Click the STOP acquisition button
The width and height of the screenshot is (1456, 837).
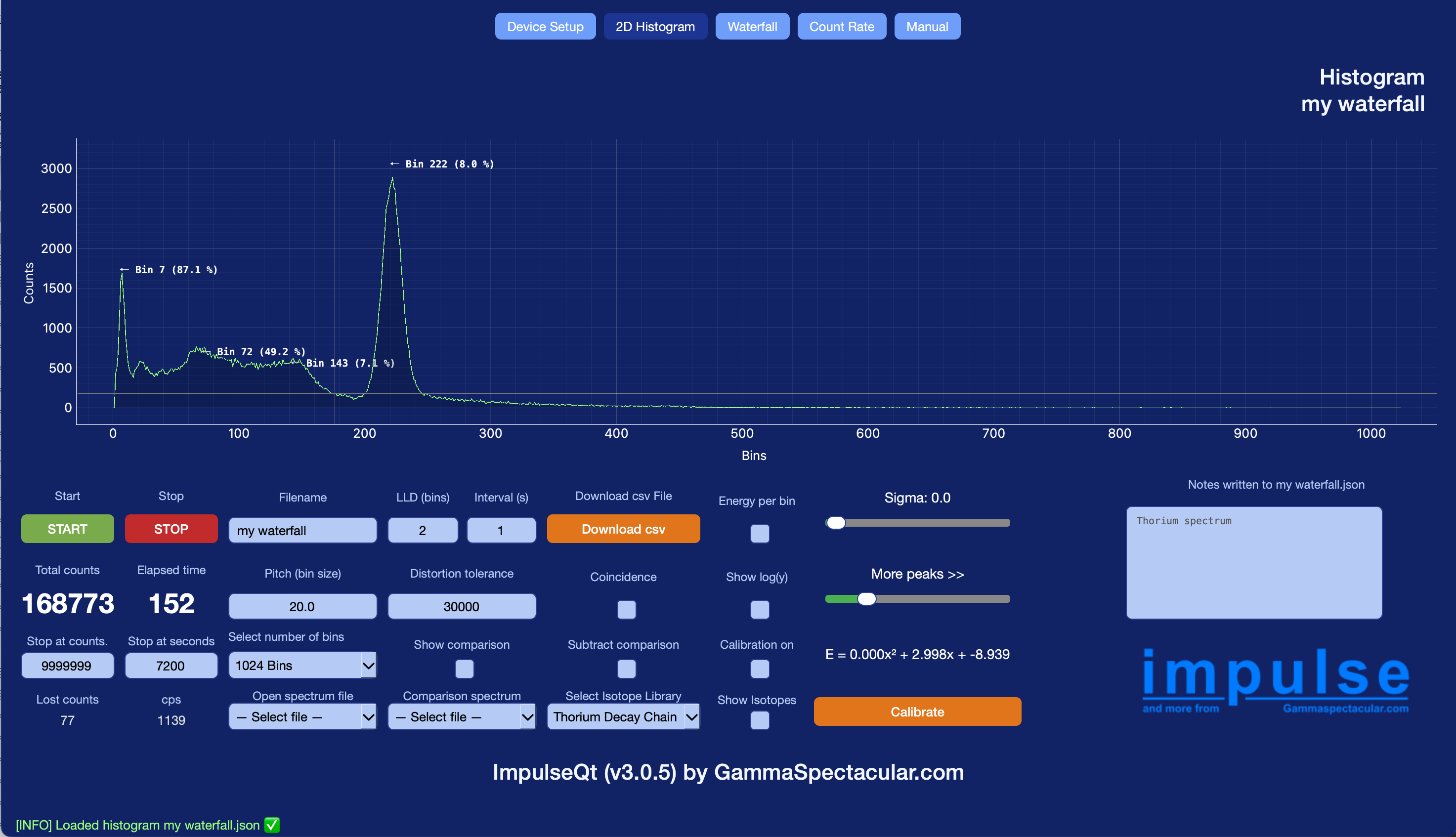(x=171, y=528)
